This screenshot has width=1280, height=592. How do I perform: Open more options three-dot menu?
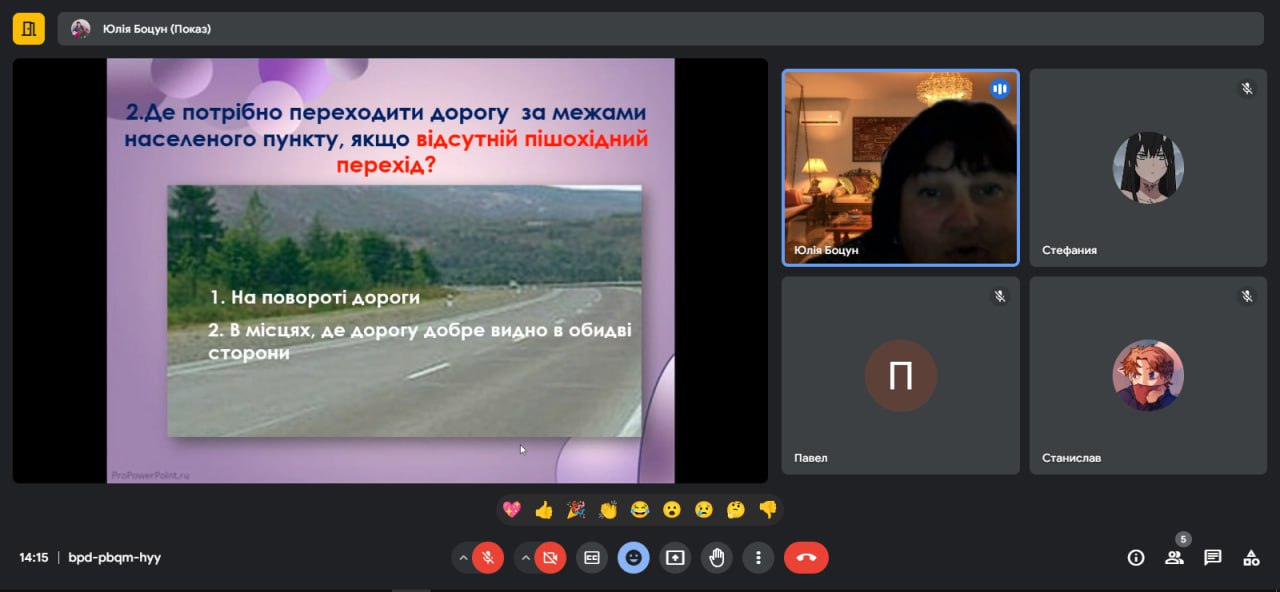(x=759, y=558)
